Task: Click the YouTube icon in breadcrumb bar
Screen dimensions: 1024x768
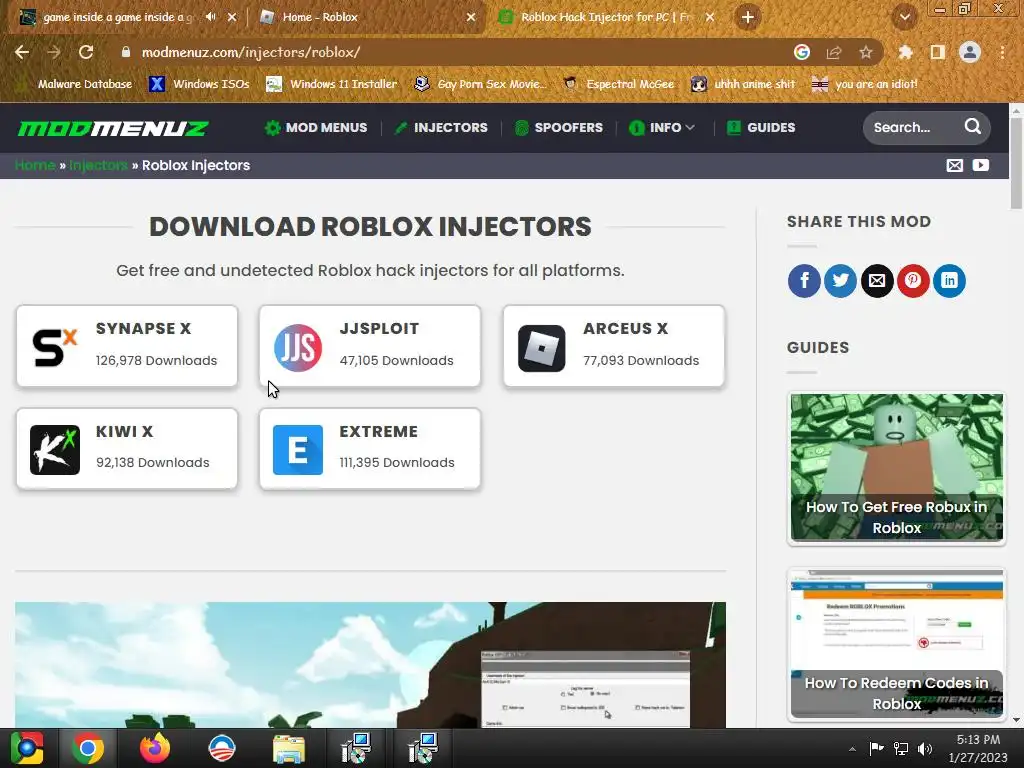Action: tap(981, 165)
